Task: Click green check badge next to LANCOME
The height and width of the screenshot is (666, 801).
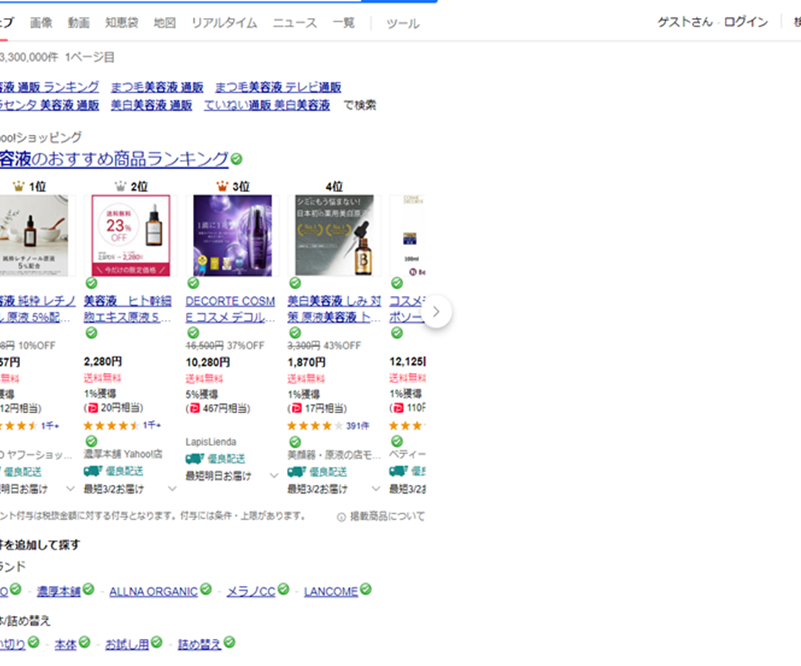Action: tap(366, 590)
